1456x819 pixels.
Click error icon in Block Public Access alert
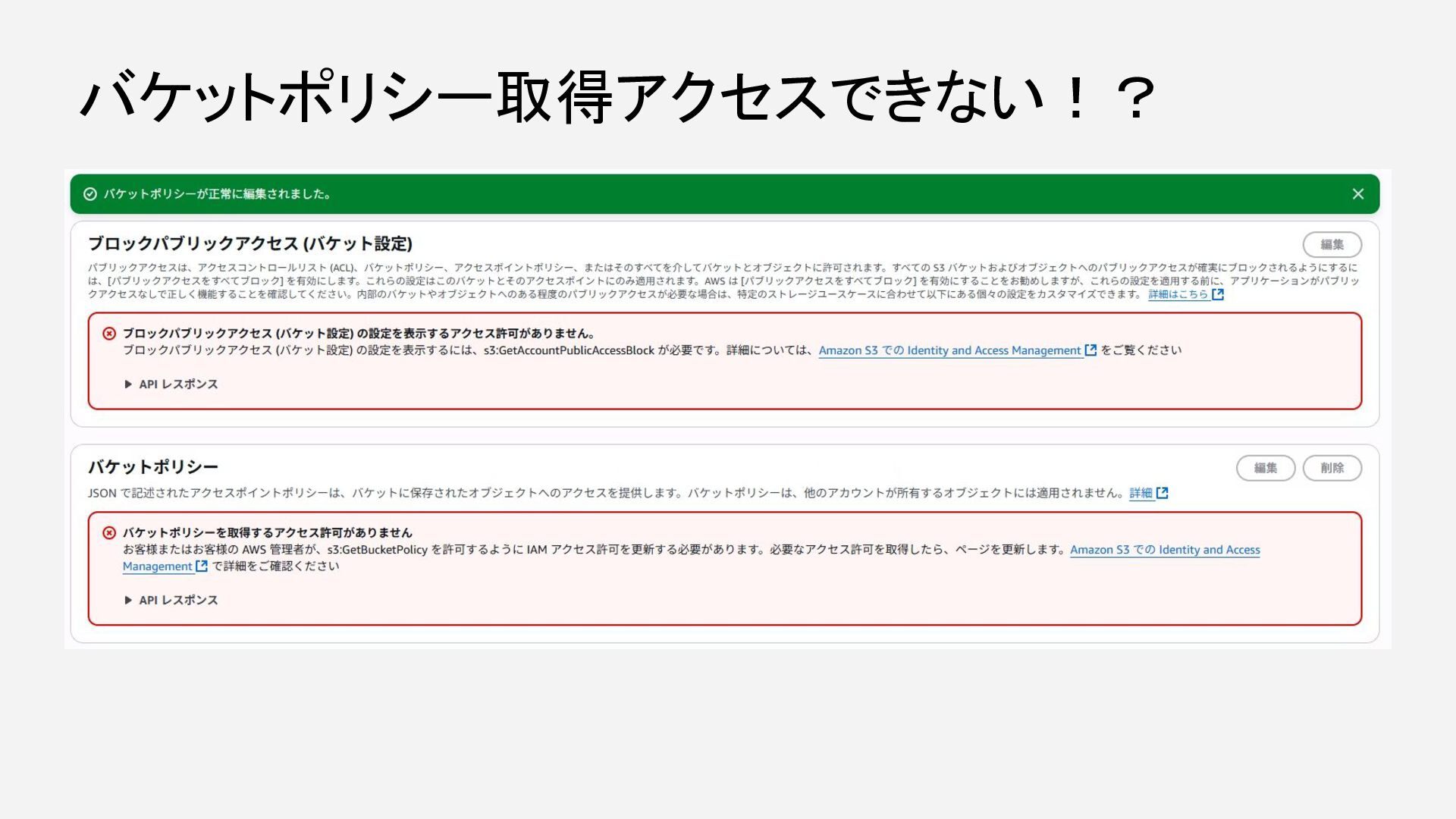109,334
